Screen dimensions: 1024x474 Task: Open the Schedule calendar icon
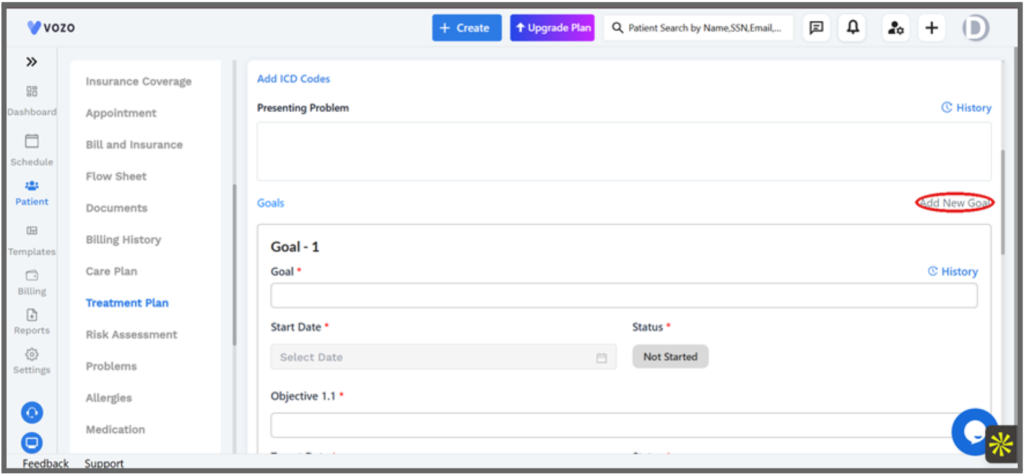[x=31, y=141]
